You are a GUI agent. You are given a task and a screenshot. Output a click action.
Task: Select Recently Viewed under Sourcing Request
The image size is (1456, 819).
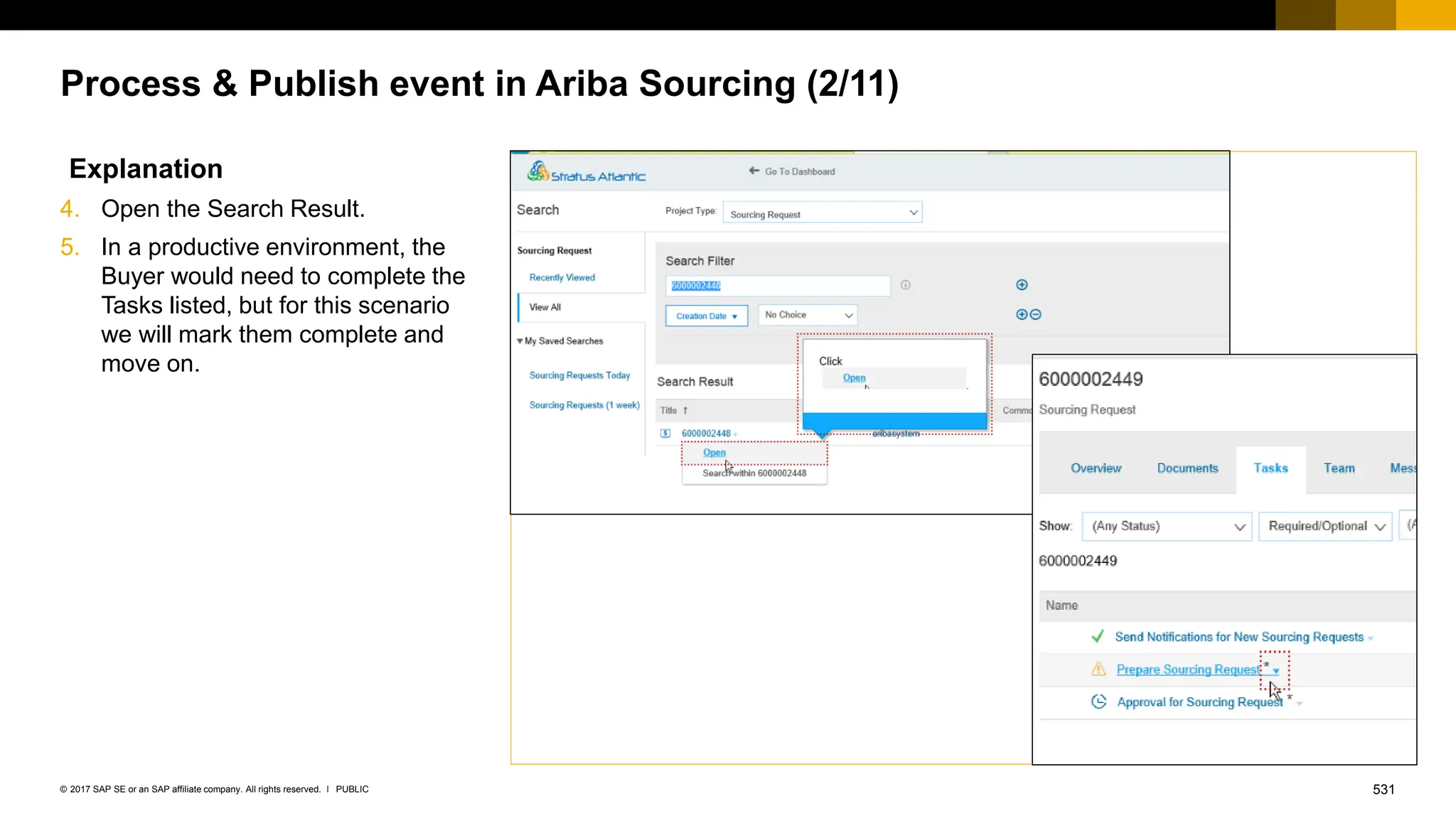tap(562, 277)
